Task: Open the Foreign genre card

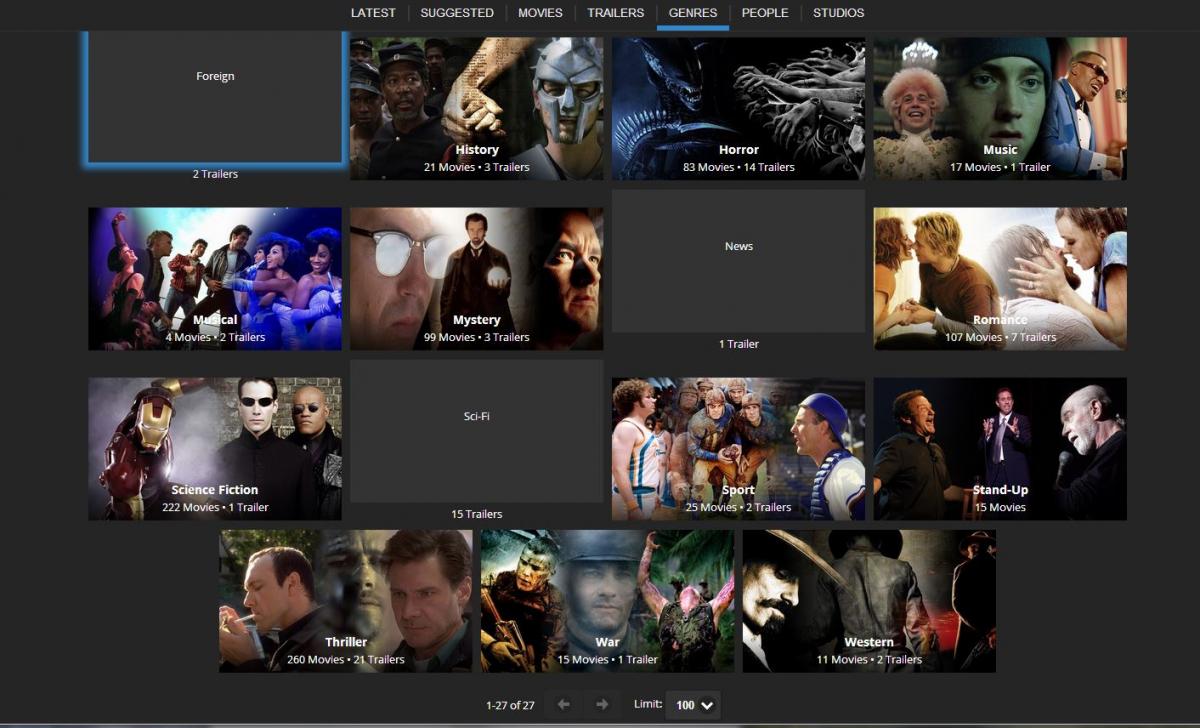Action: click(x=215, y=97)
